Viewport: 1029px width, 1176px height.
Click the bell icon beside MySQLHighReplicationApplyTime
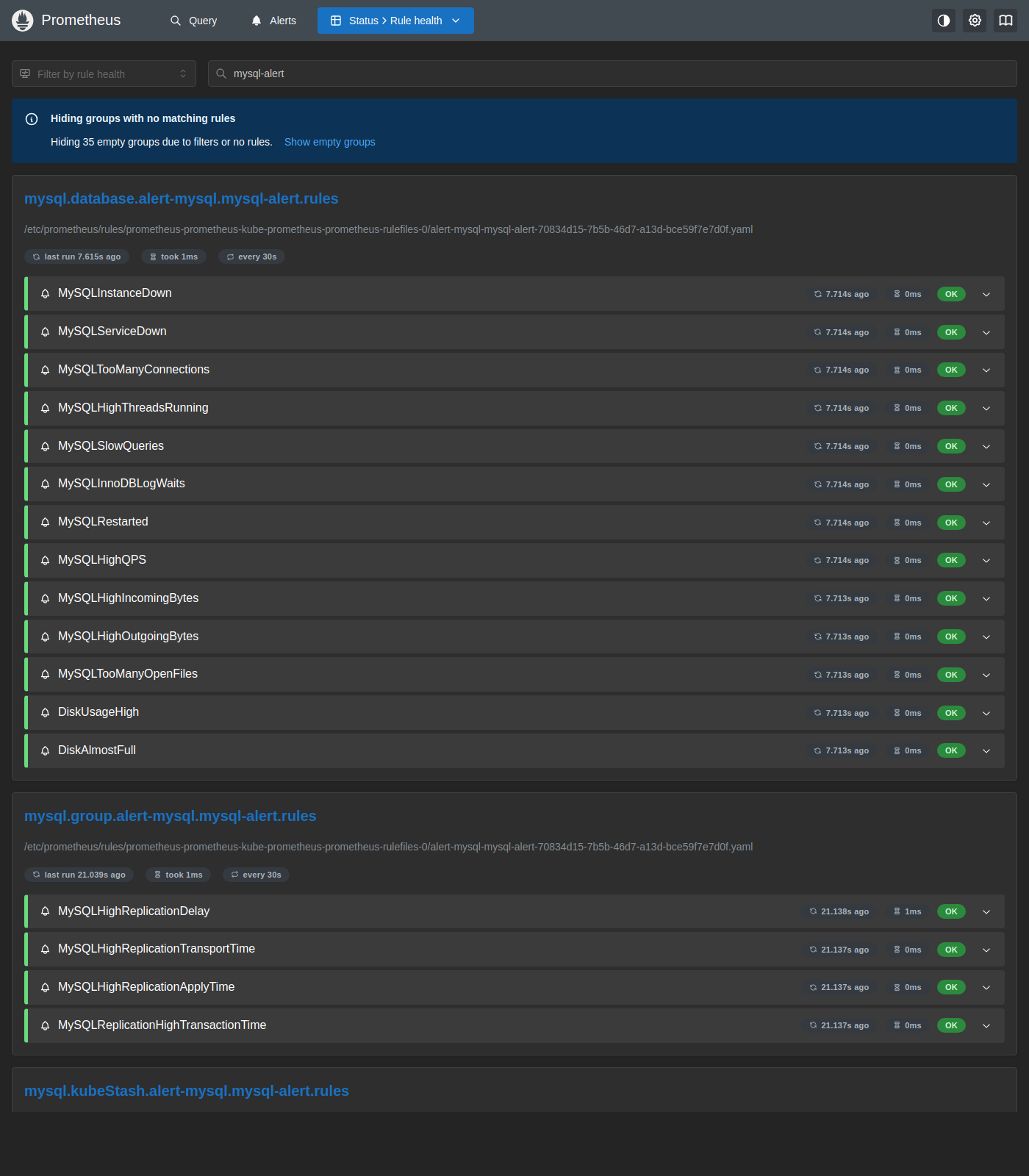pos(45,987)
